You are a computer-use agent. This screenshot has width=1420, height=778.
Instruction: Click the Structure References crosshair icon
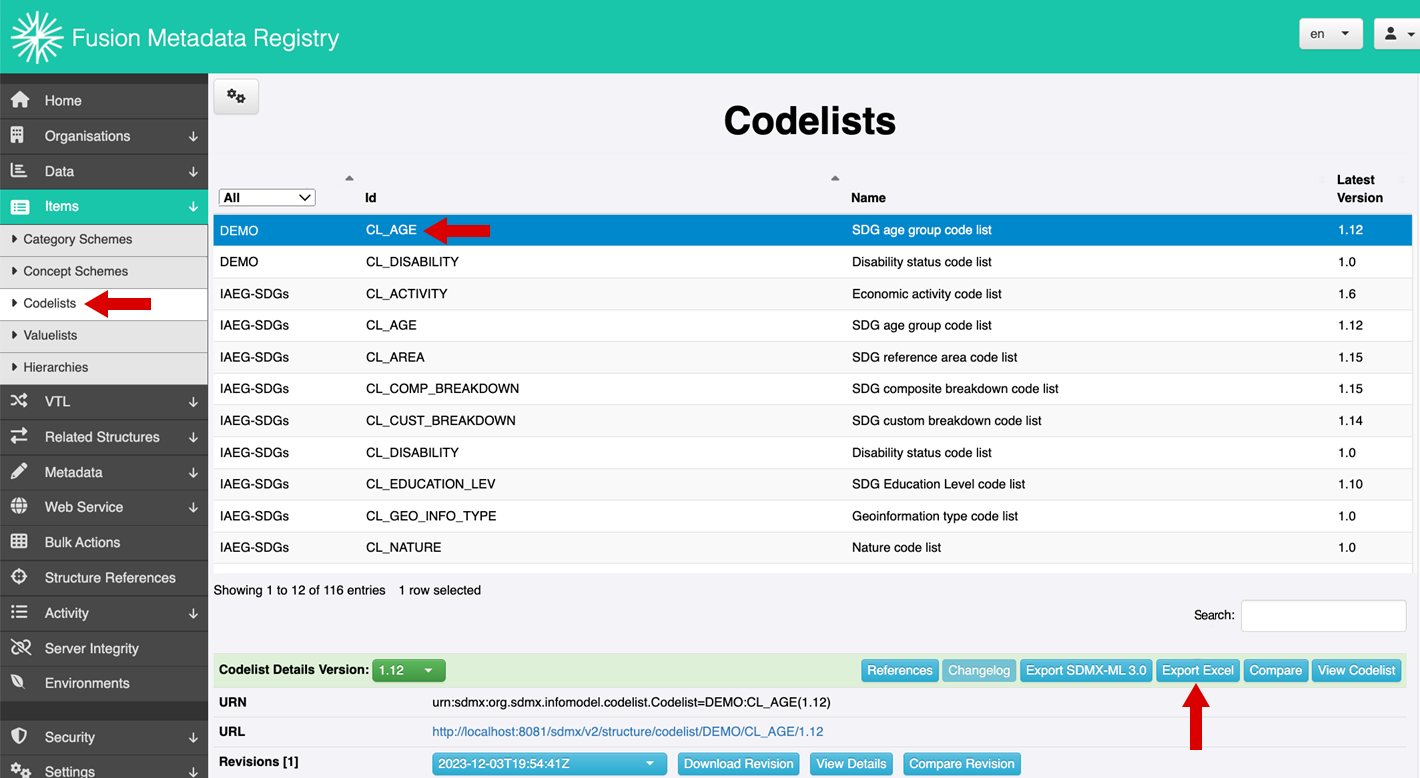tap(19, 577)
